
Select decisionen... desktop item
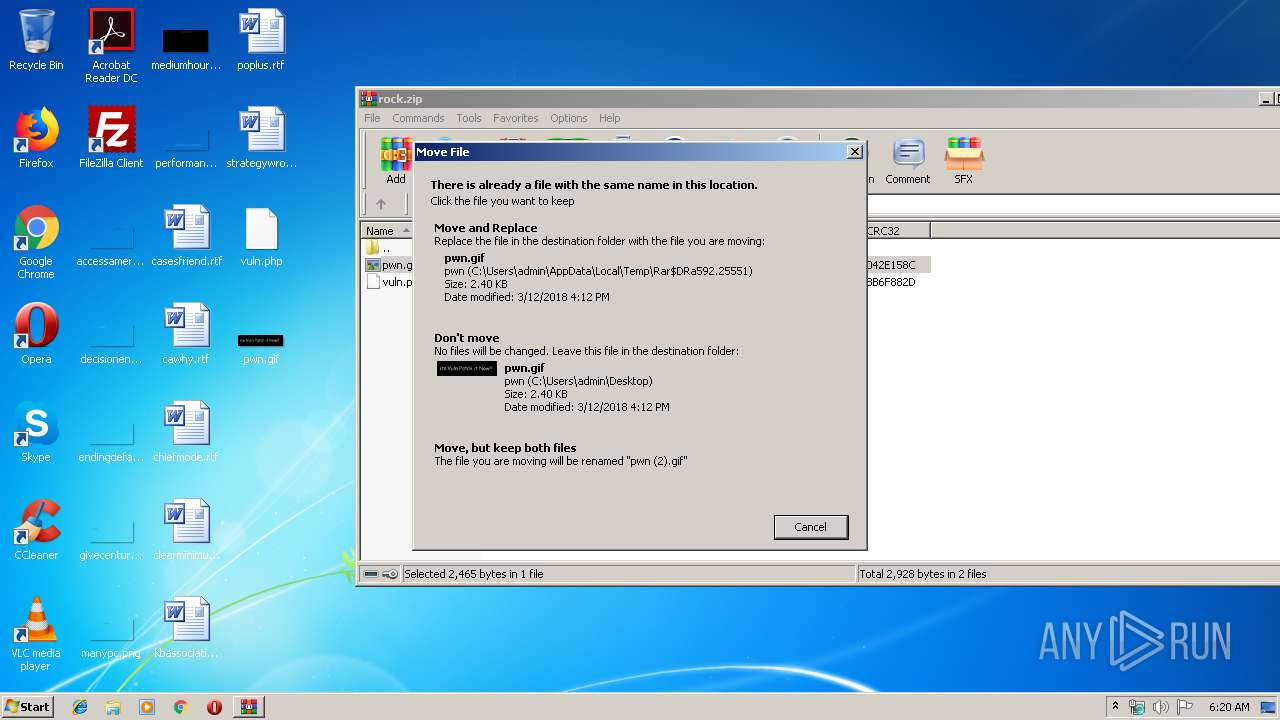[x=111, y=342]
